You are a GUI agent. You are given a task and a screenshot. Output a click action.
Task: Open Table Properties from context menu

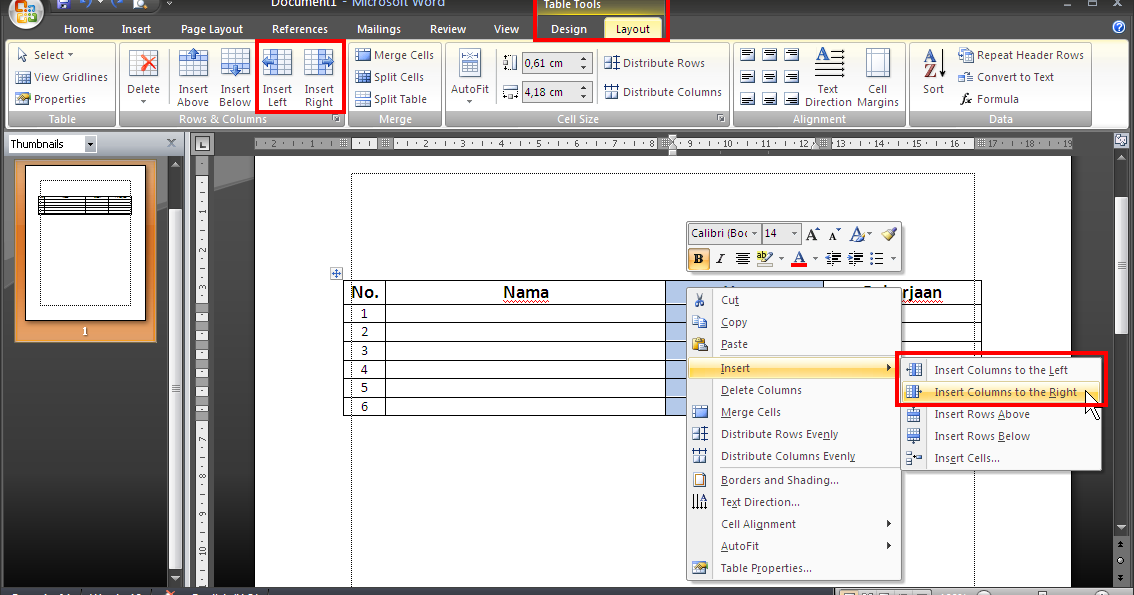coord(794,568)
